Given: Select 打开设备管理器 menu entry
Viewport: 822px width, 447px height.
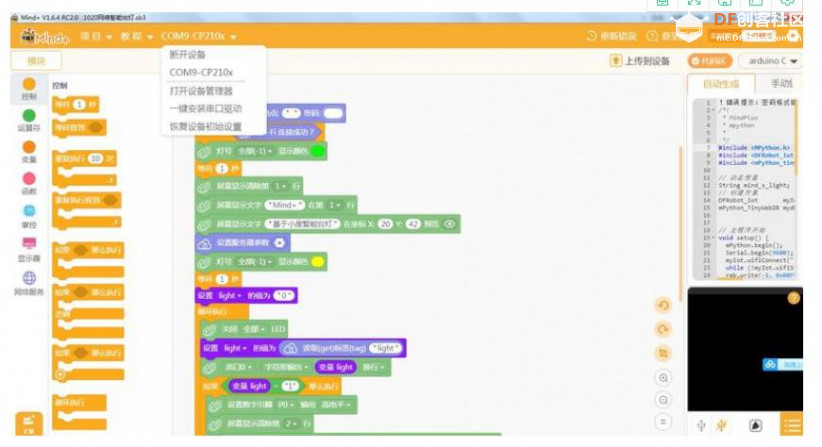Looking at the screenshot, I should pyautogui.click(x=201, y=91).
